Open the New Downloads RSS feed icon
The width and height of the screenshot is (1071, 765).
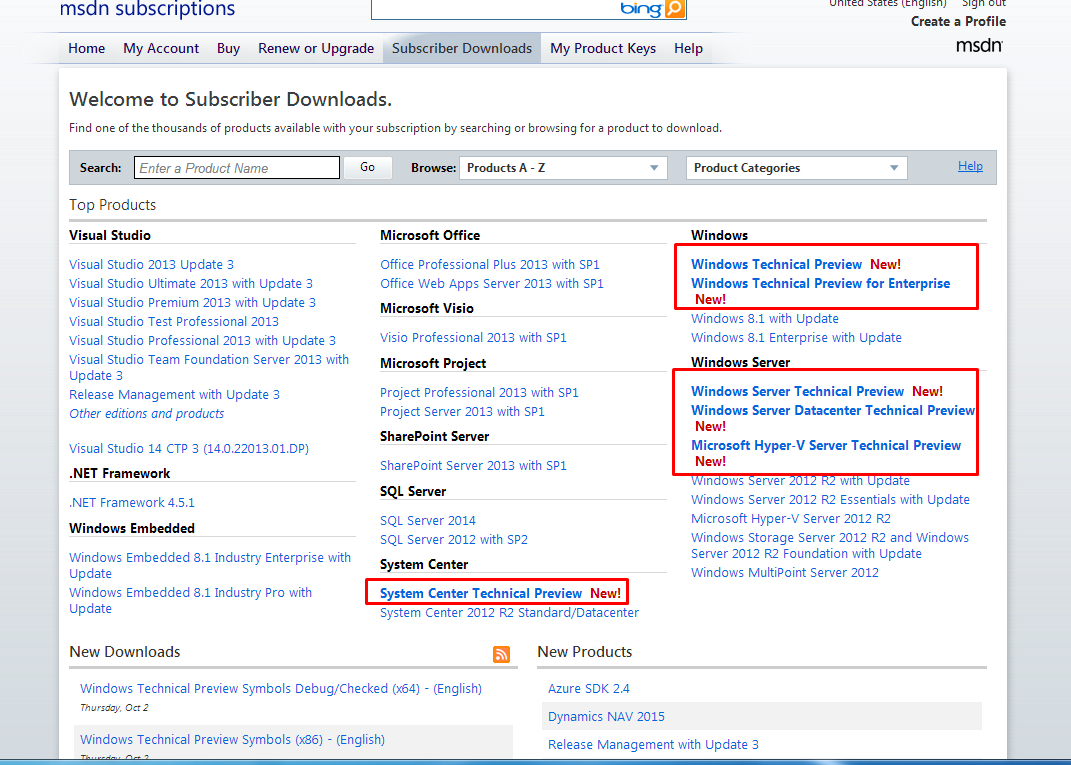pos(501,654)
